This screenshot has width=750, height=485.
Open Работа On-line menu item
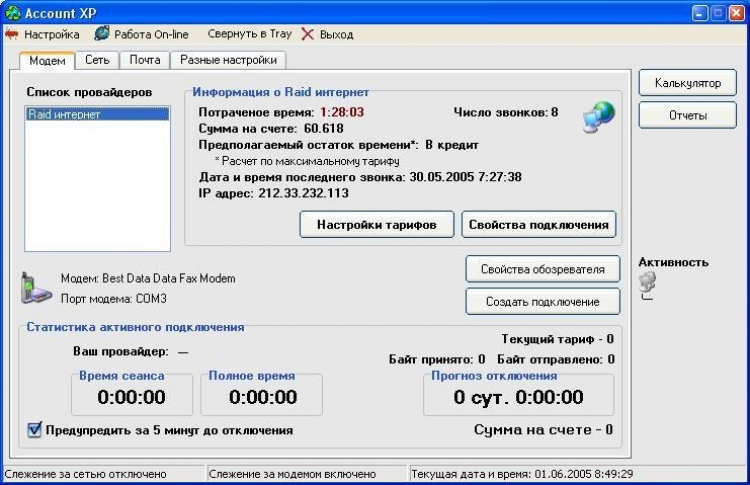pos(151,34)
